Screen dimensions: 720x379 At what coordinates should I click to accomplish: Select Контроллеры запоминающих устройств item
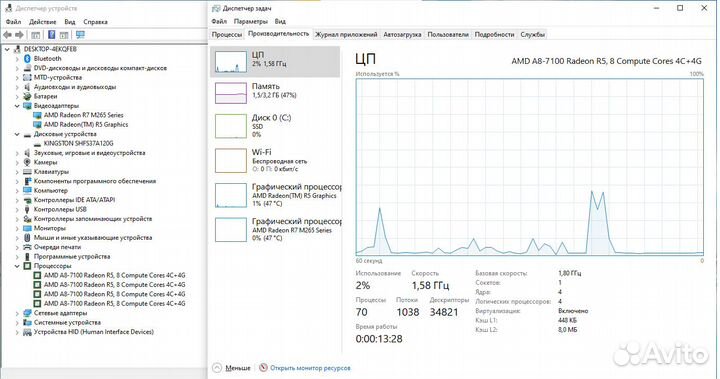[93, 219]
